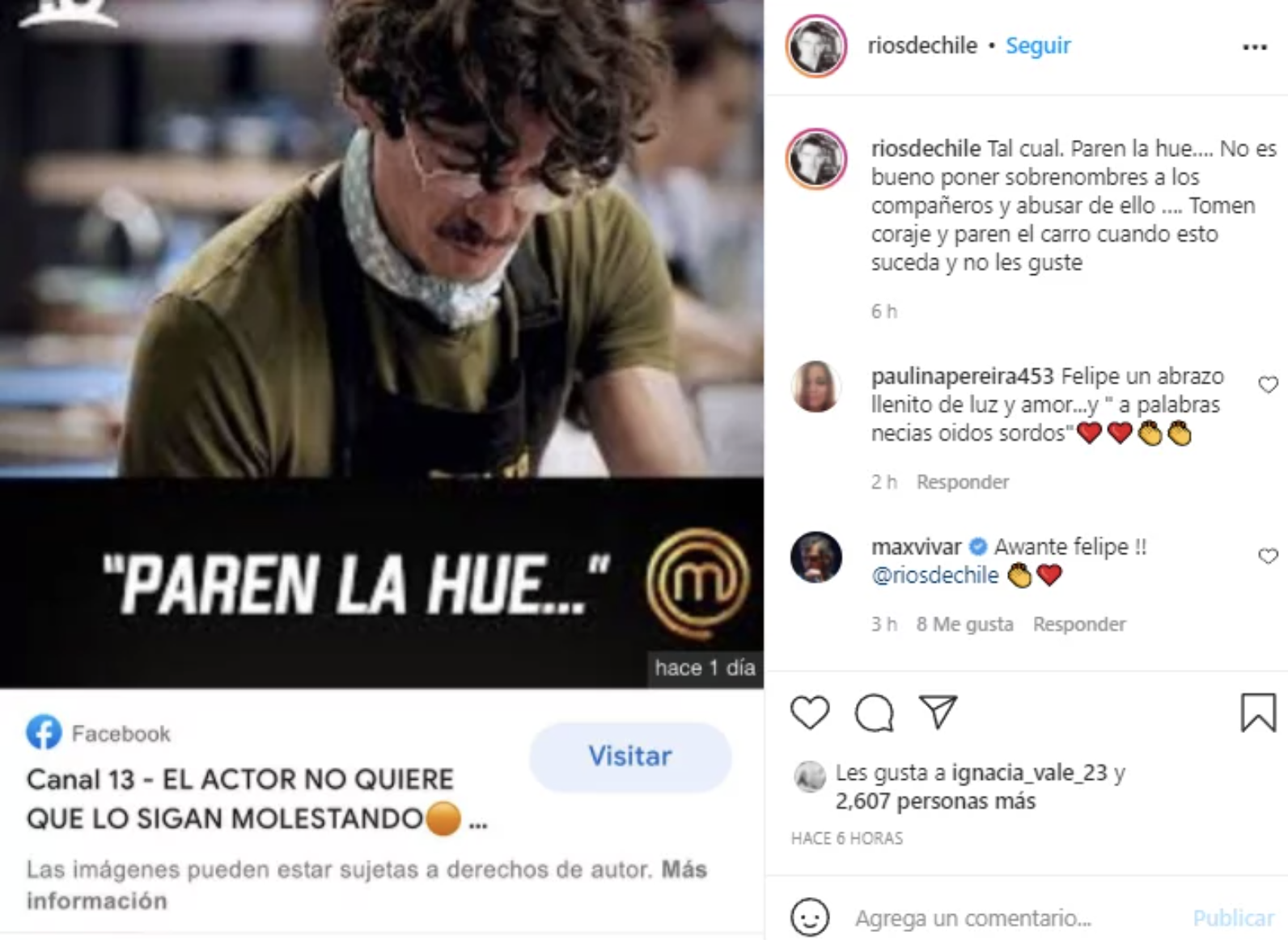Image resolution: width=1288 pixels, height=940 pixels.
Task: Like the post with the heart icon
Action: [810, 713]
